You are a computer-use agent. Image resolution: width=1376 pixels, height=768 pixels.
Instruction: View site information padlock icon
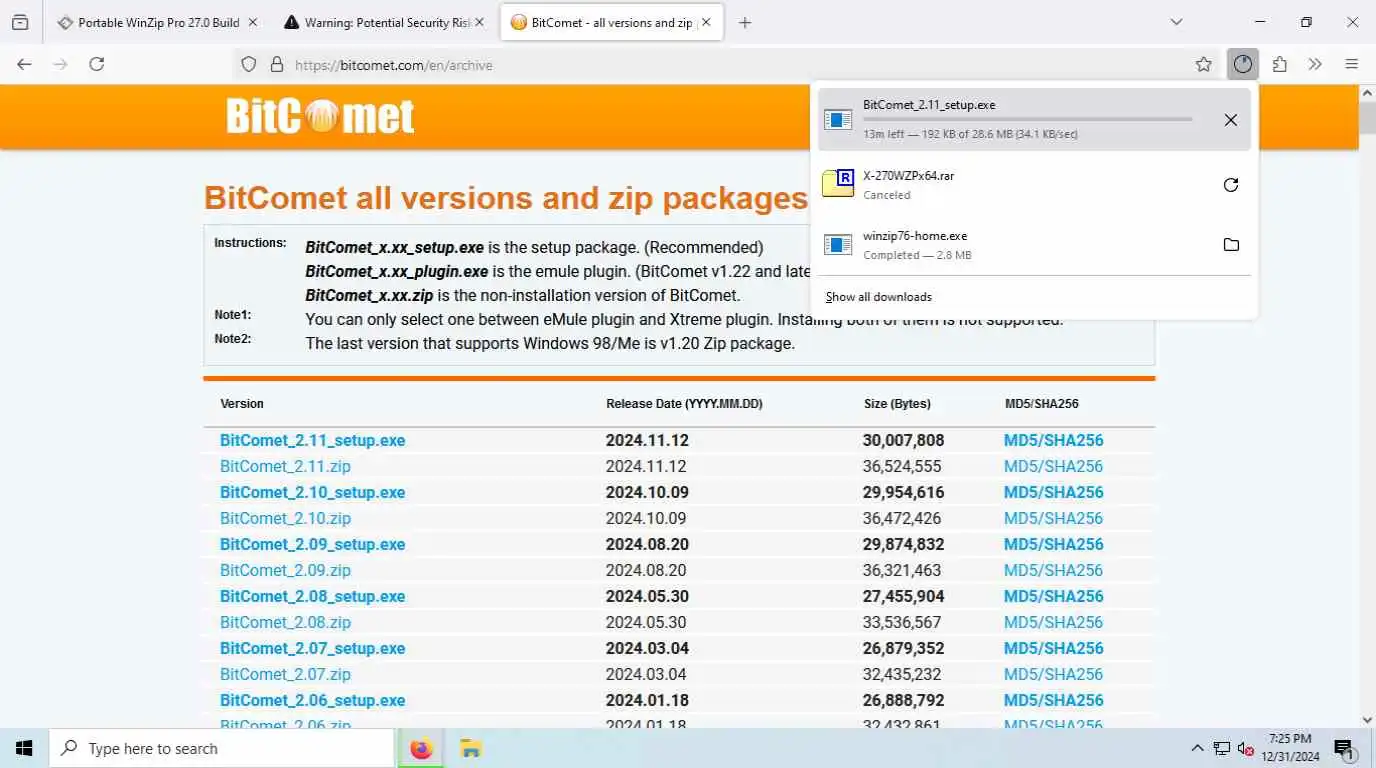278,65
